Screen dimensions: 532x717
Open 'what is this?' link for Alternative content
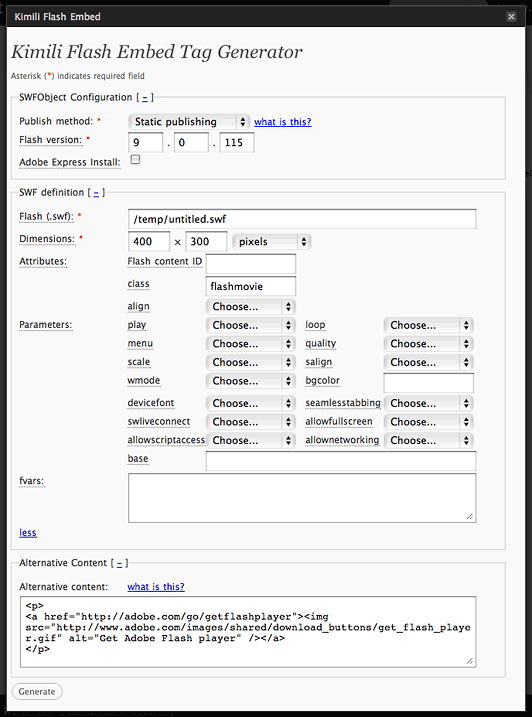pos(156,587)
